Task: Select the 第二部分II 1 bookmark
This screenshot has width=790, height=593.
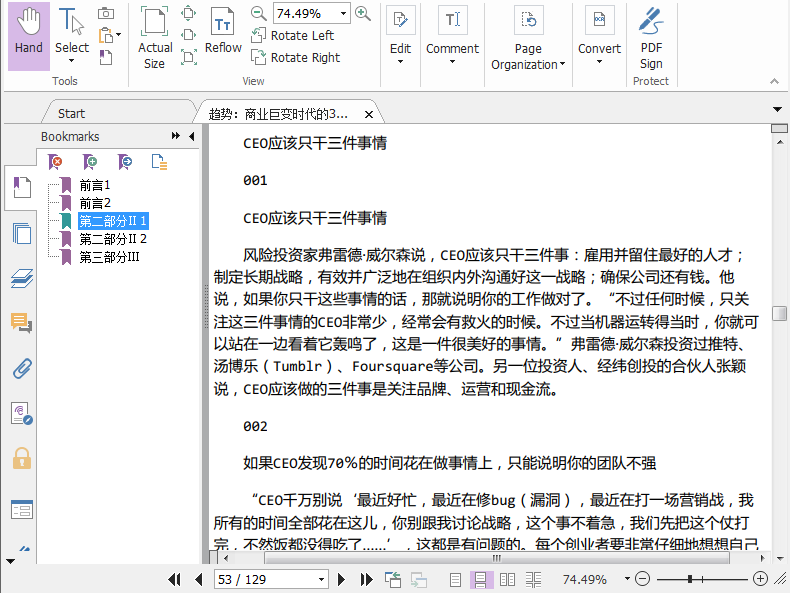Action: pos(113,221)
